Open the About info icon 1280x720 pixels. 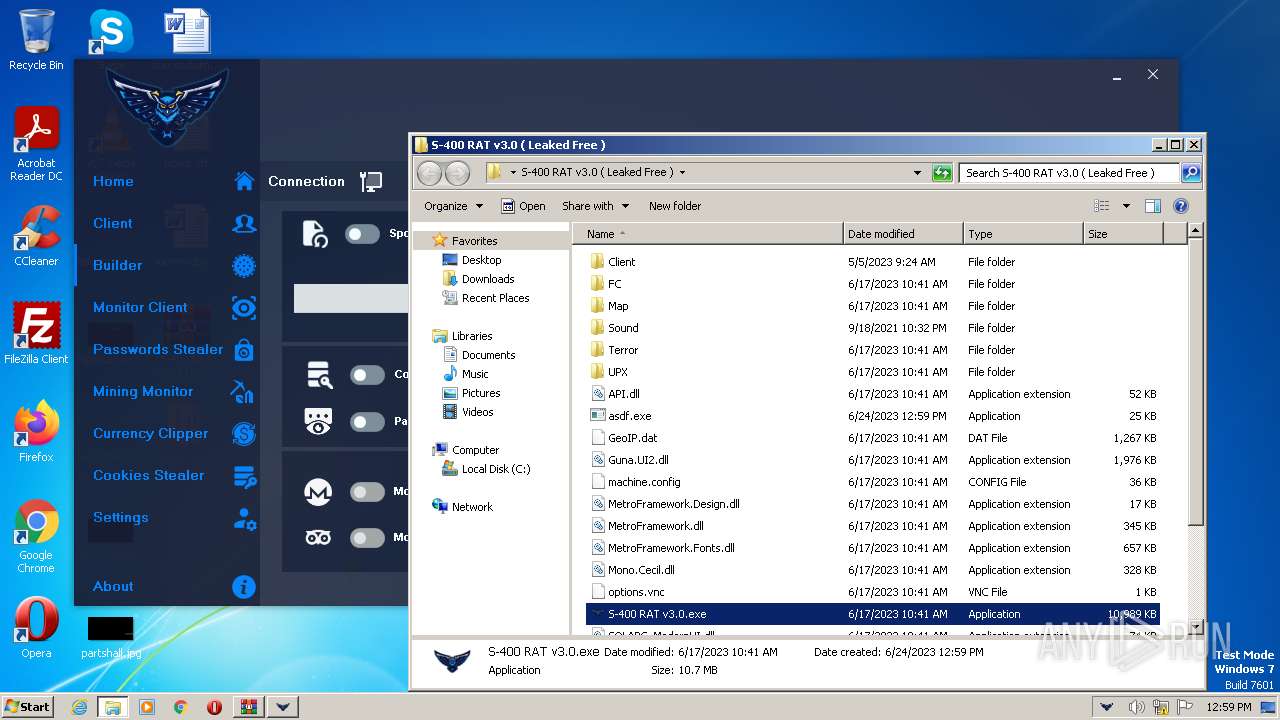(x=244, y=587)
